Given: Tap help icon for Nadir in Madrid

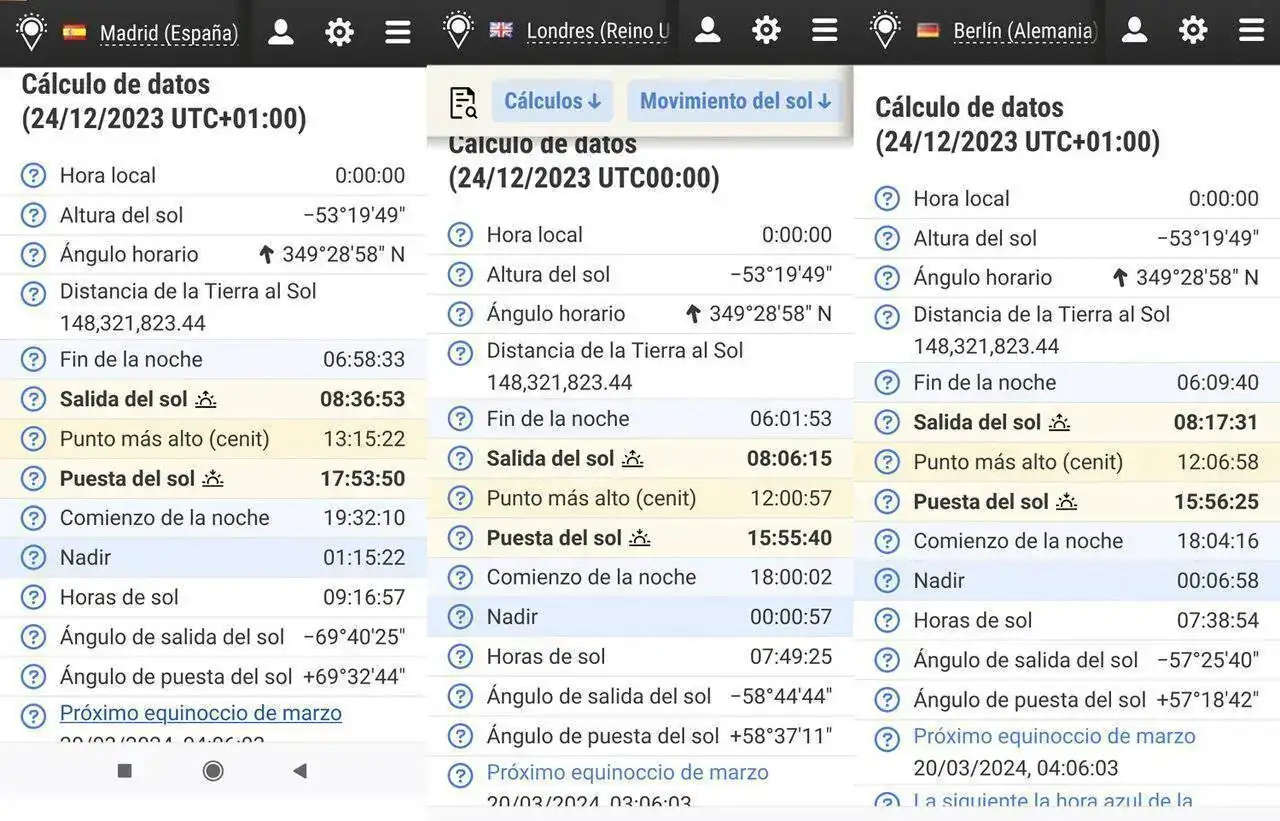Looking at the screenshot, I should pos(33,557).
